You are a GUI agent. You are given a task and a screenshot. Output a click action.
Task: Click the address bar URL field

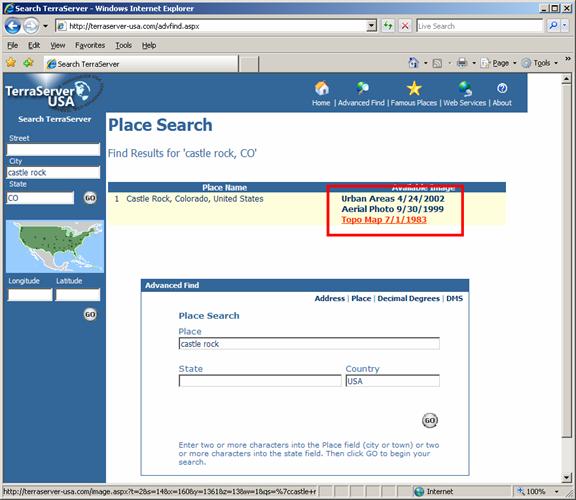tap(211, 26)
